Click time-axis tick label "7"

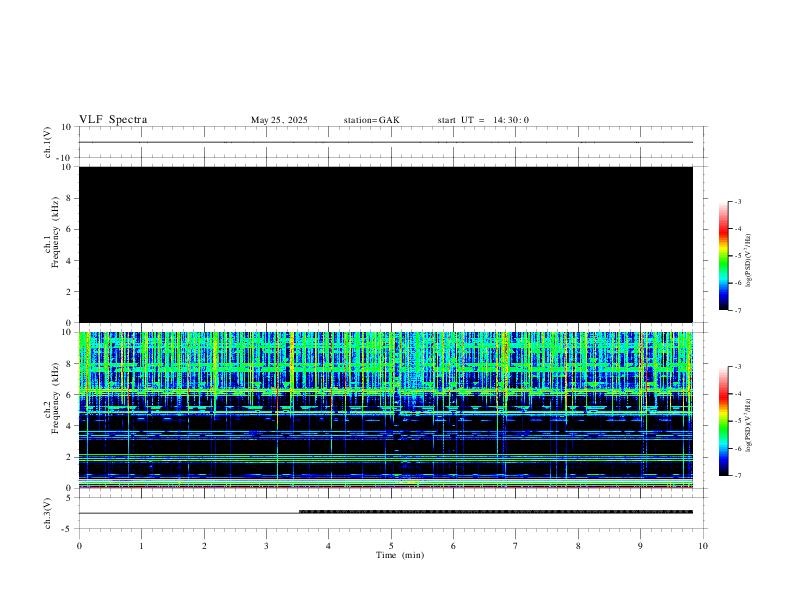(516, 546)
